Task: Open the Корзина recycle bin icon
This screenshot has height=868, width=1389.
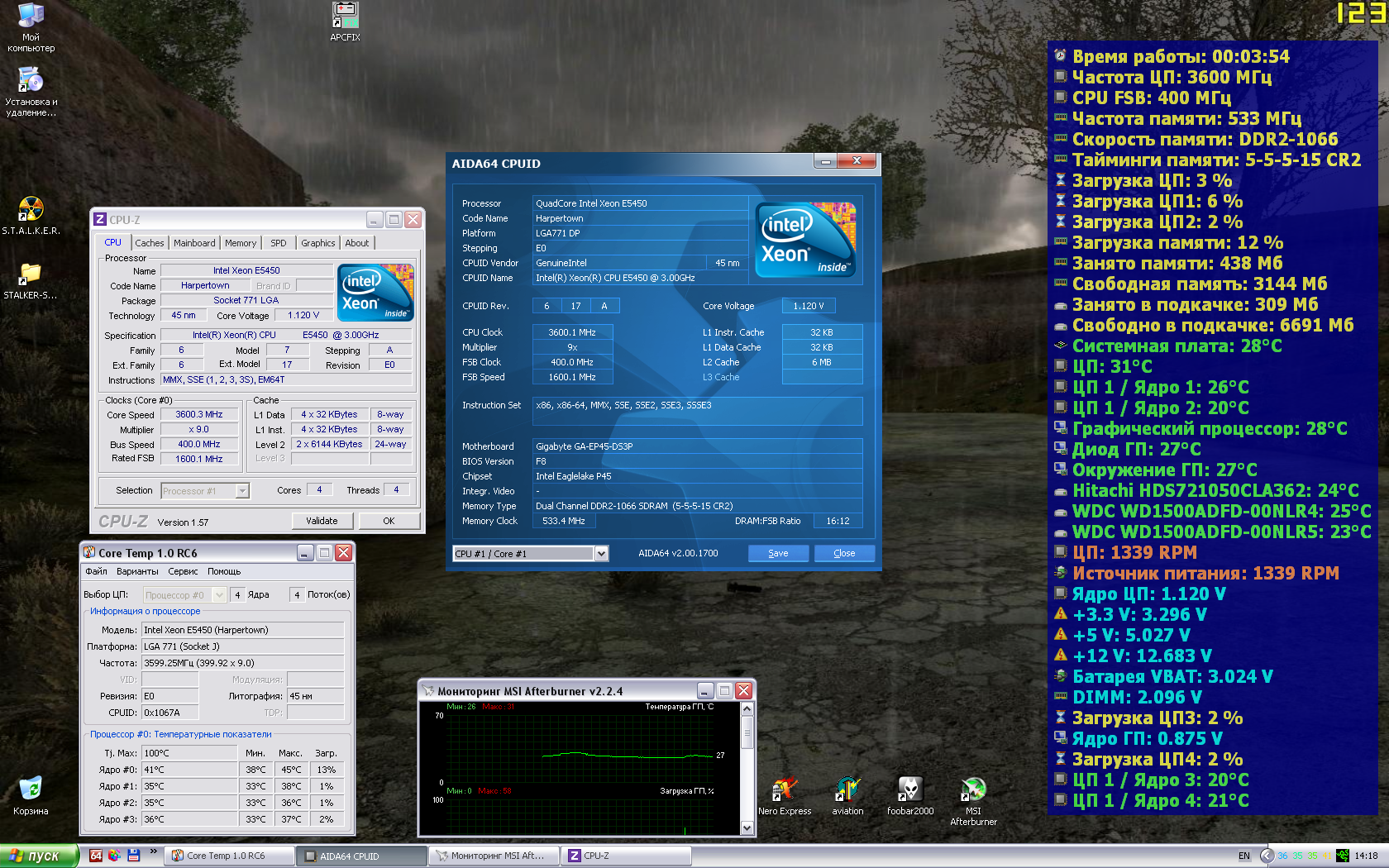Action: 31,796
